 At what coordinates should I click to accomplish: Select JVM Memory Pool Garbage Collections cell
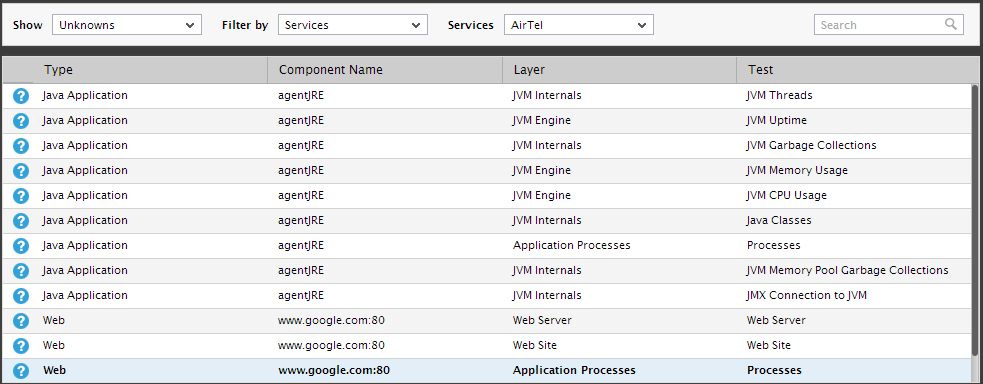(x=848, y=271)
